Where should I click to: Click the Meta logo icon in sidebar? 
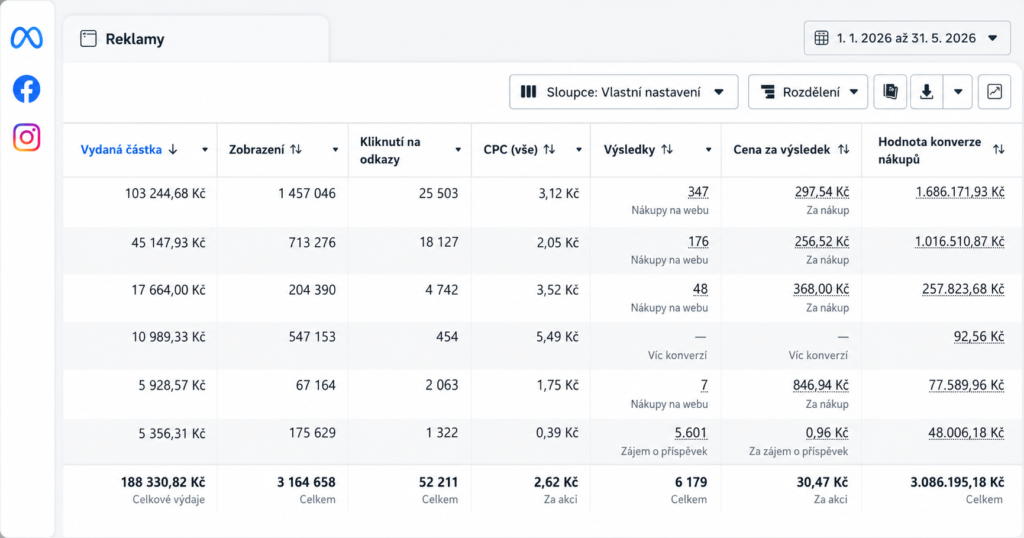27,38
